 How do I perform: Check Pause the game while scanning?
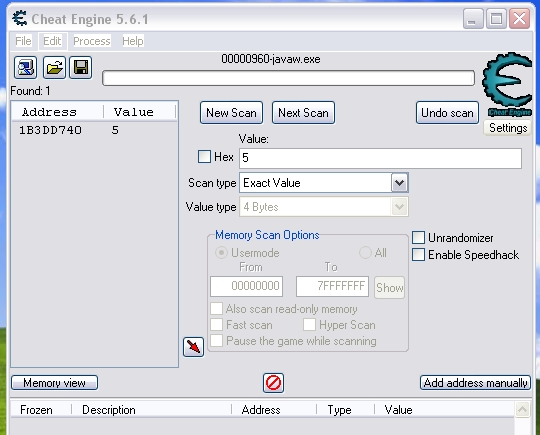click(216, 341)
